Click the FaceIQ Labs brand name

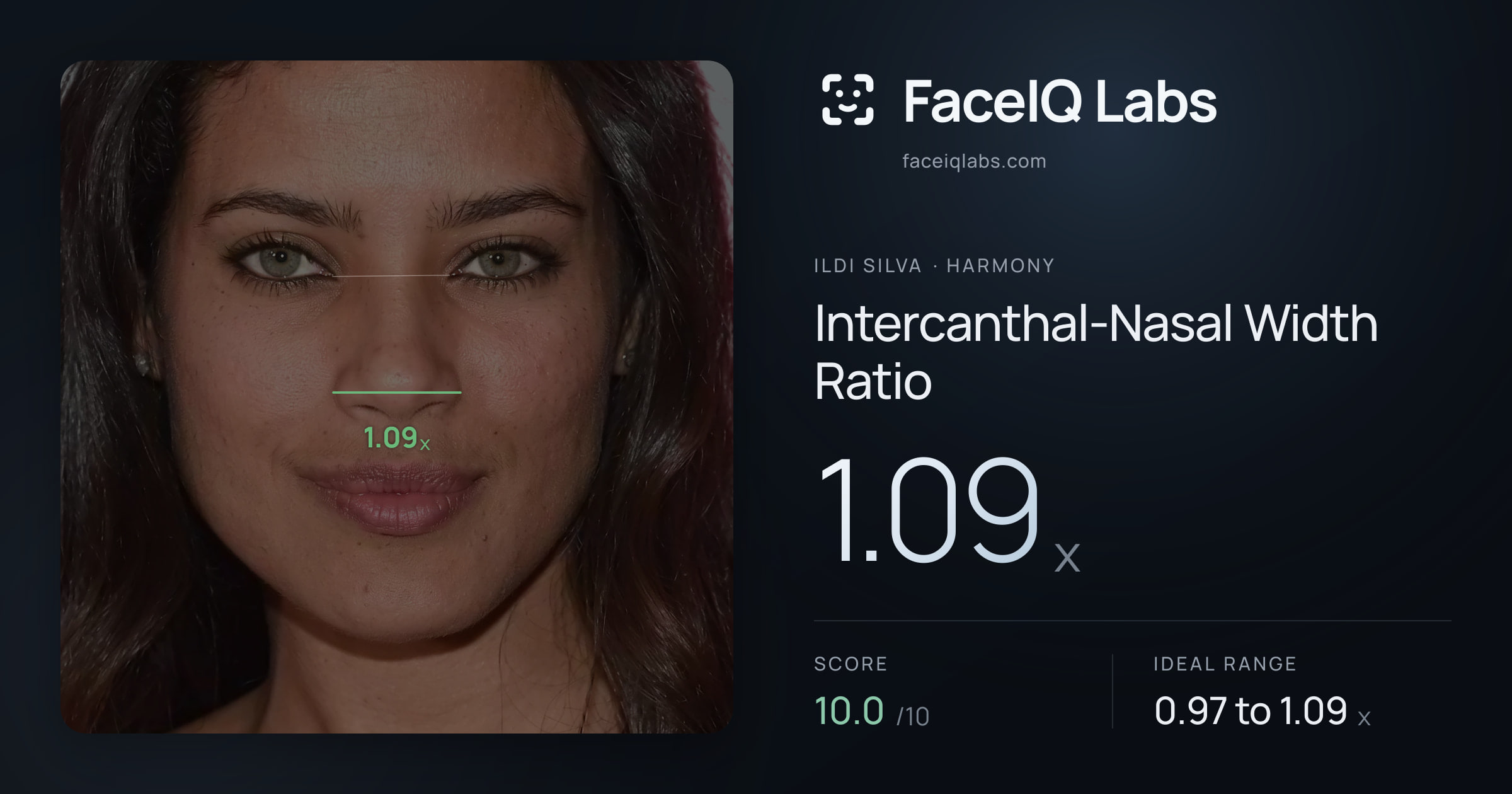click(1060, 101)
